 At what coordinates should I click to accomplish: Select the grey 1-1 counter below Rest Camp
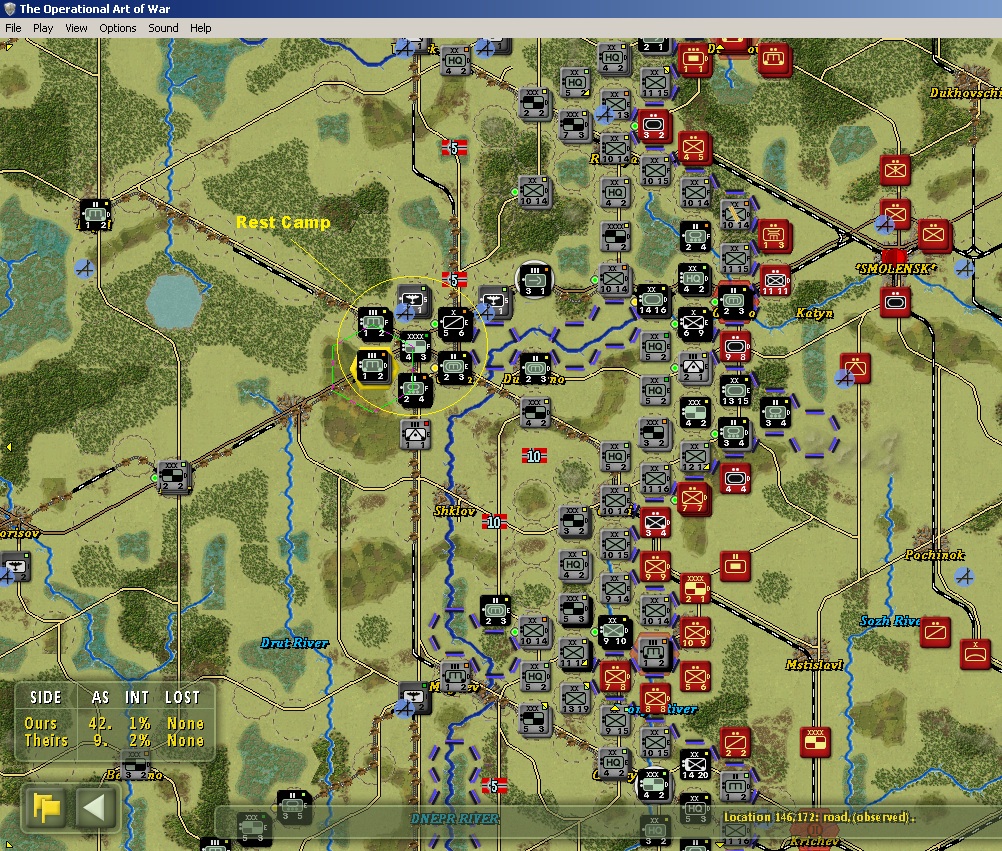[x=415, y=434]
